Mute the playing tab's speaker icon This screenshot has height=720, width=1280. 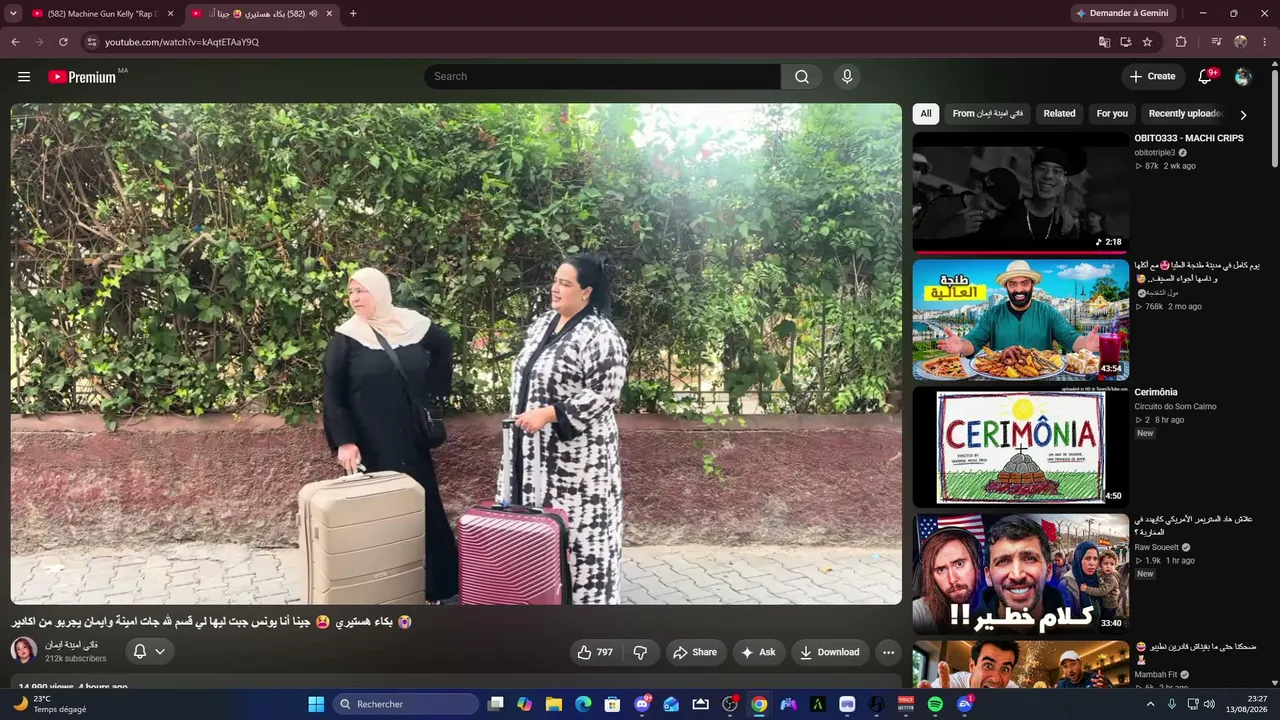pos(313,14)
